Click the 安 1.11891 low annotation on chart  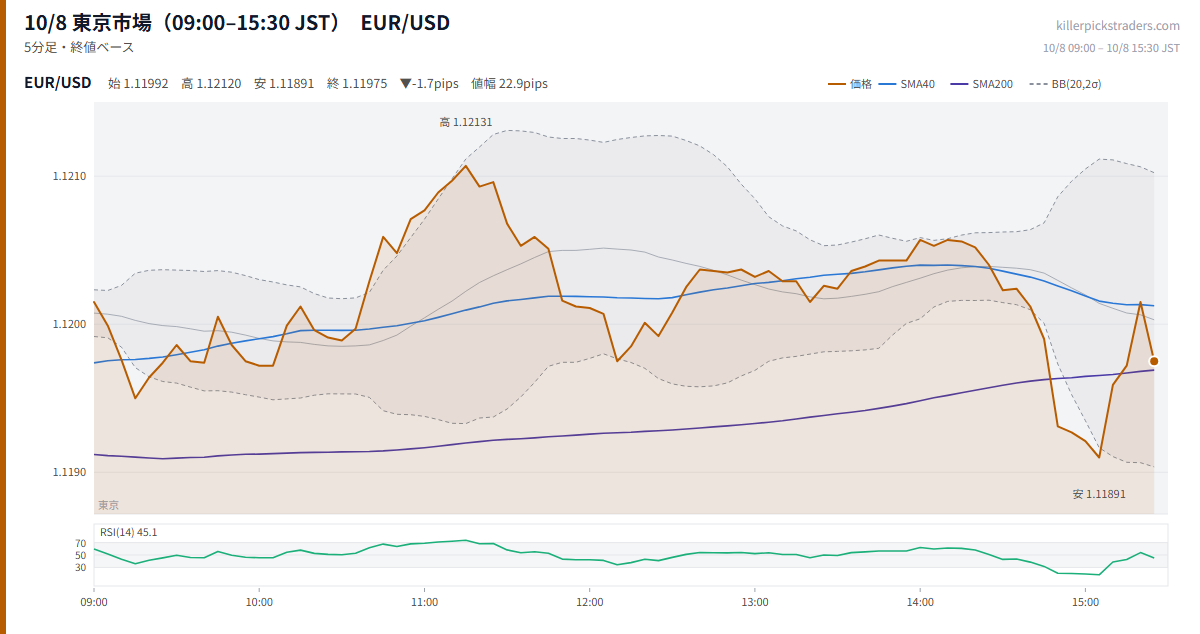[1099, 494]
